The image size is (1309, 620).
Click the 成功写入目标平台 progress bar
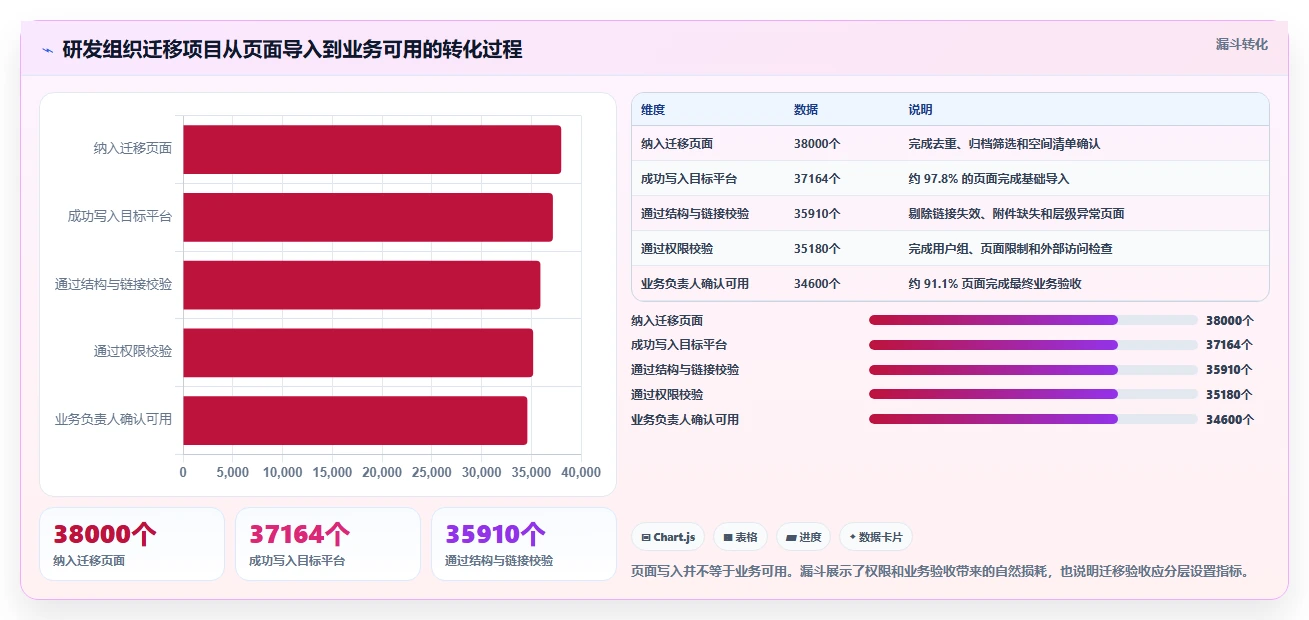click(1033, 345)
